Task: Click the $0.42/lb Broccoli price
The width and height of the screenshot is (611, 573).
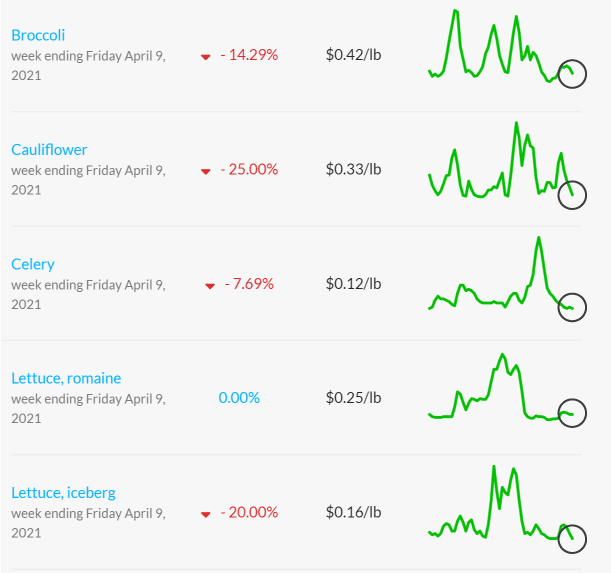Action: coord(353,55)
